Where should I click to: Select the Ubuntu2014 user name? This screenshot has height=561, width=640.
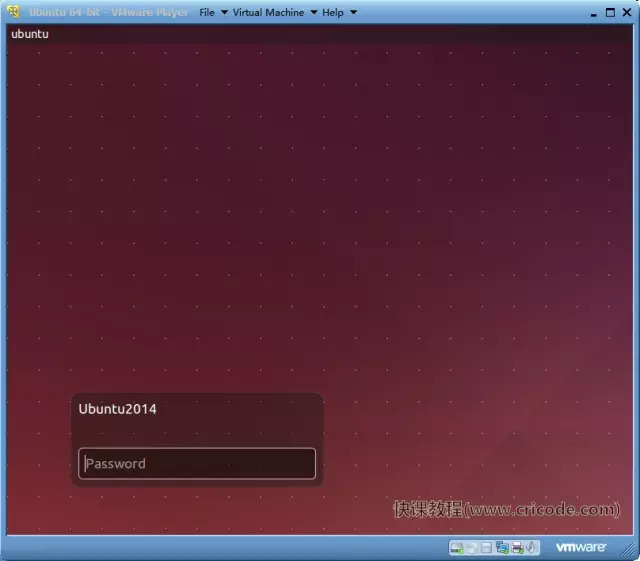117,409
